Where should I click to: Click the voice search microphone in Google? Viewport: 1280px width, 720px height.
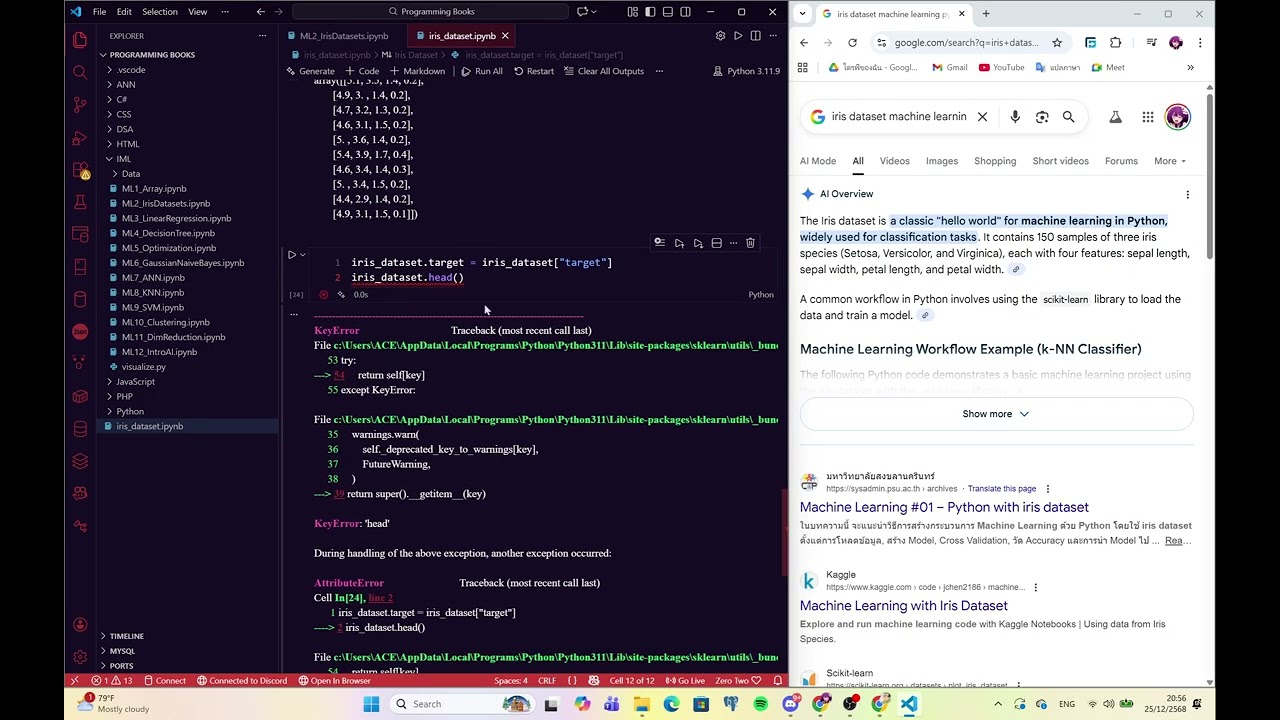[x=1015, y=117]
